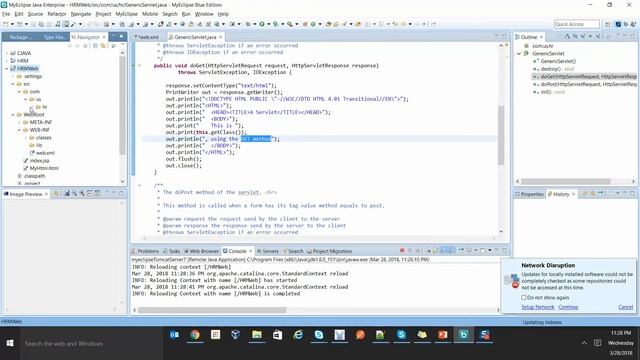Minimize the Outline panel

(624, 36)
